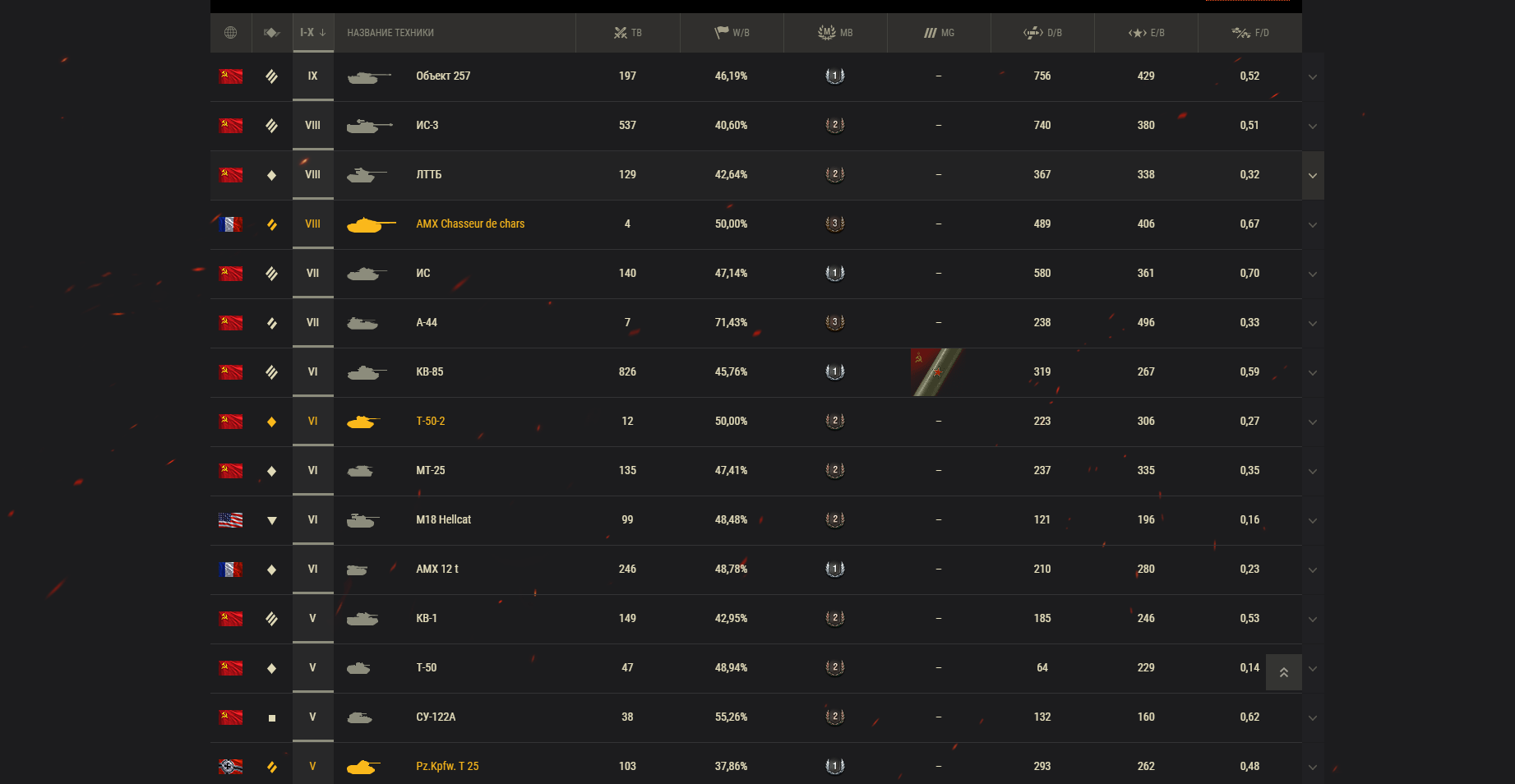
Task: Sort by tier I-X column
Action: pyautogui.click(x=313, y=33)
